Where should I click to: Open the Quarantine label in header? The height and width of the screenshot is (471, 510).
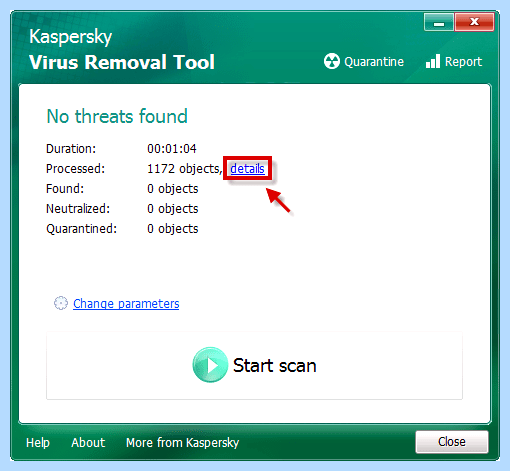tap(374, 62)
